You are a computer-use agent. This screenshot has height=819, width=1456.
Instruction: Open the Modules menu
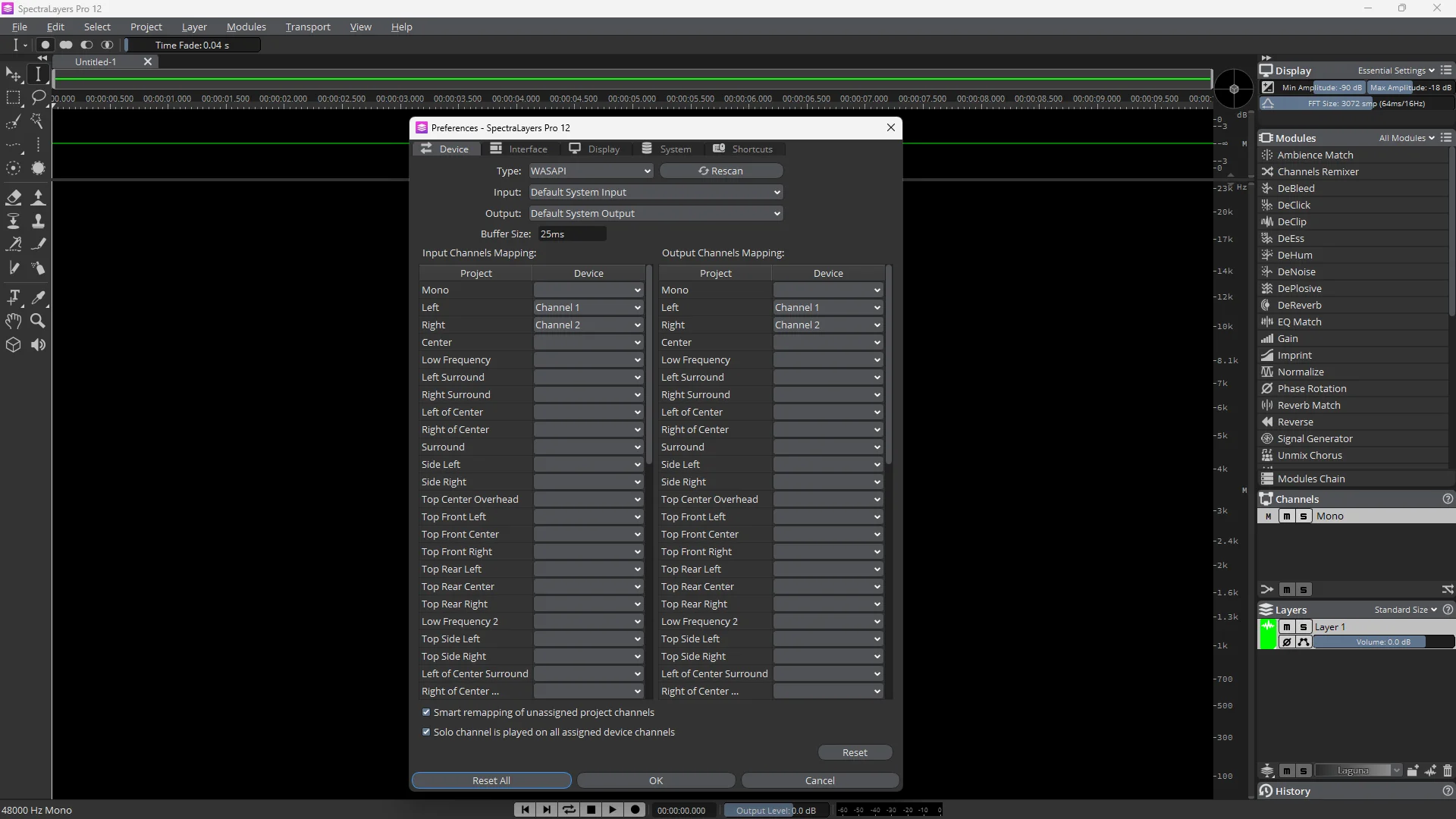[x=246, y=27]
